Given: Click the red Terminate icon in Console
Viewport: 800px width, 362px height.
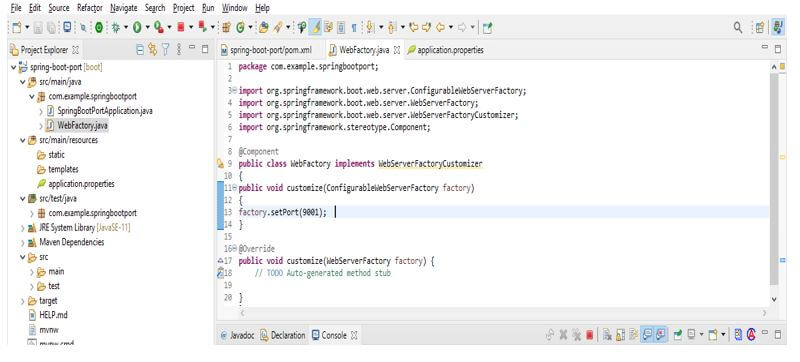Looking at the screenshot, I should tap(589, 335).
